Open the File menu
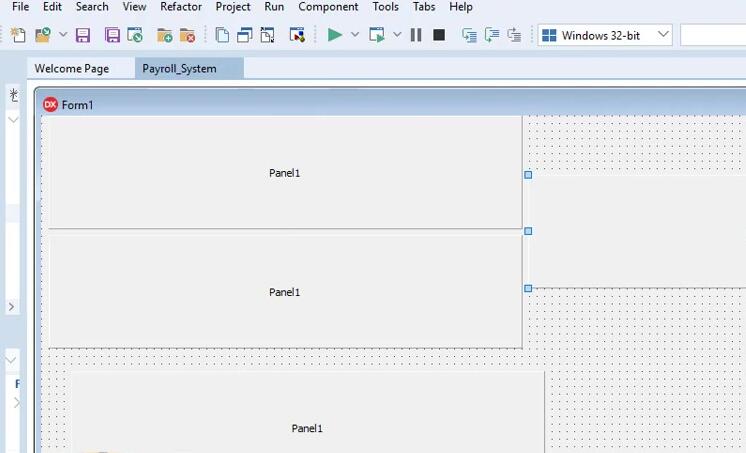 [20, 7]
